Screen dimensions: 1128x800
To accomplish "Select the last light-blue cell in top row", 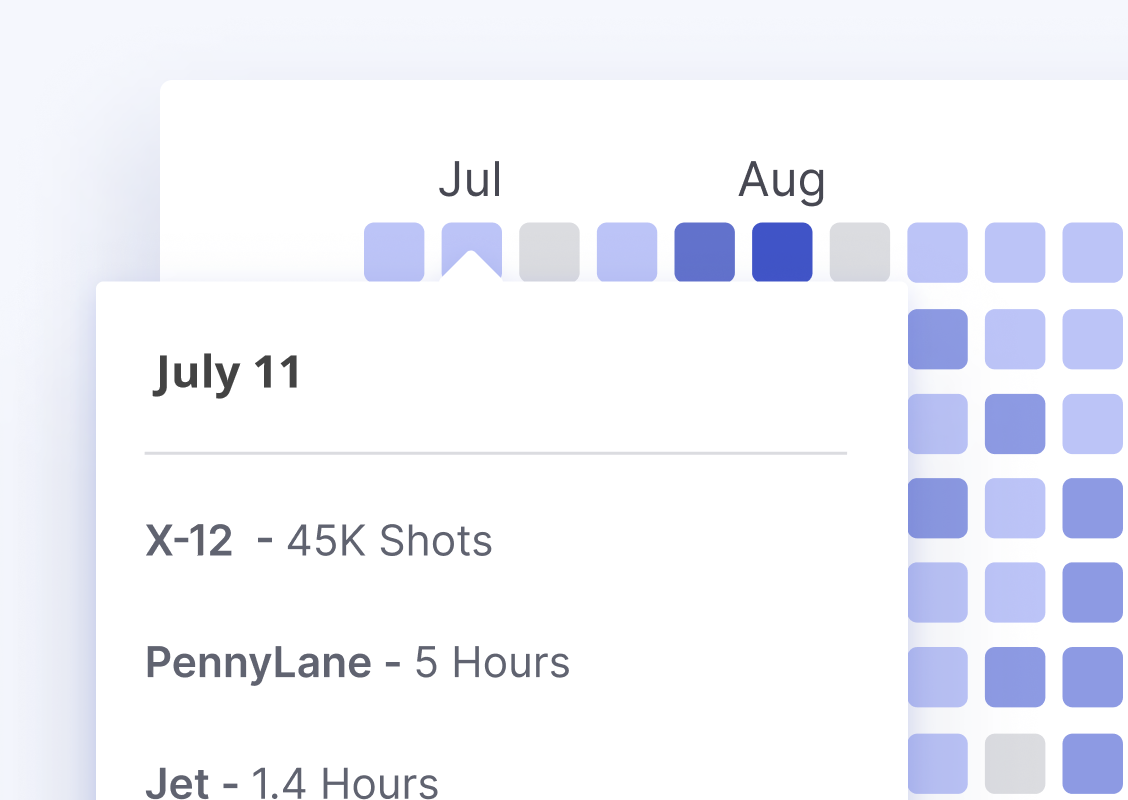I will 1093,252.
